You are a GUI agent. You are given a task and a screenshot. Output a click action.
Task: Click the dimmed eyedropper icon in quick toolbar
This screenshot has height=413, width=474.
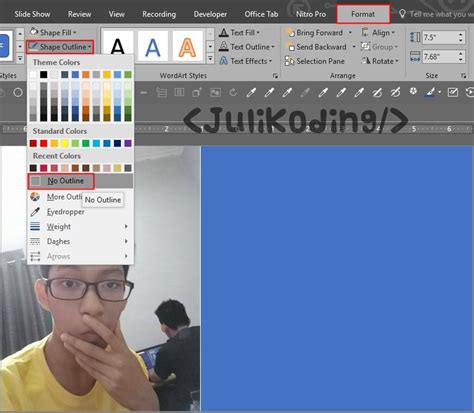(305, 92)
